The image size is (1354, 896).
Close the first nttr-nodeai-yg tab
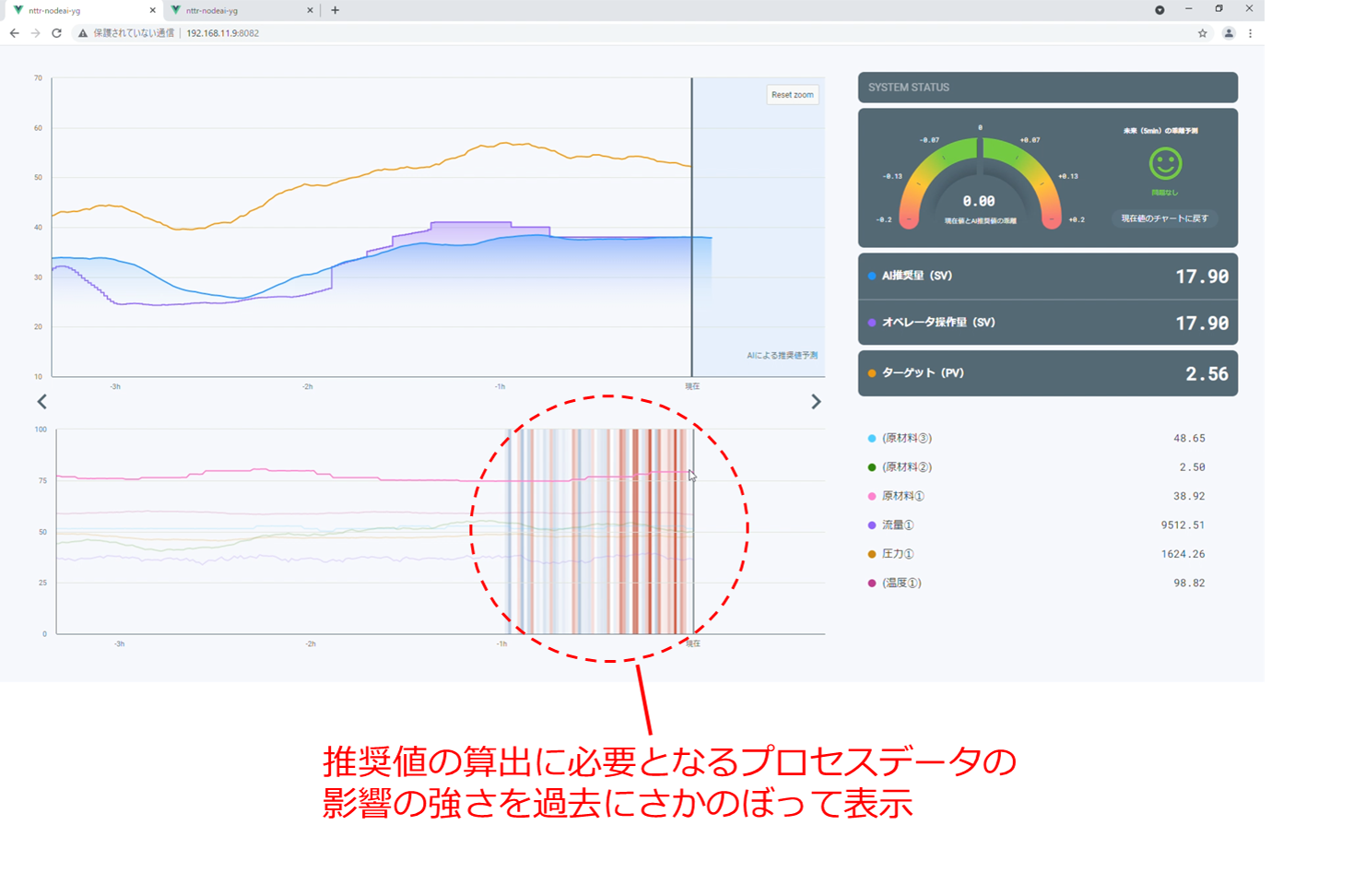tap(153, 10)
